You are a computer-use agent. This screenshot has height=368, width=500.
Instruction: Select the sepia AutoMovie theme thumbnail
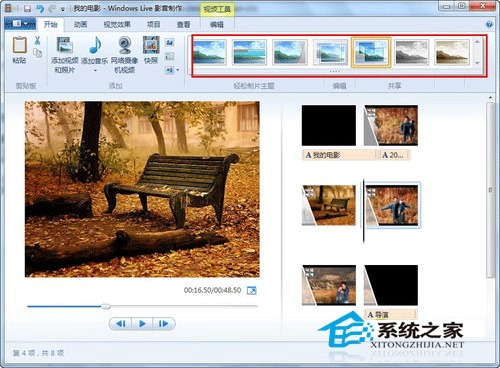tap(452, 52)
